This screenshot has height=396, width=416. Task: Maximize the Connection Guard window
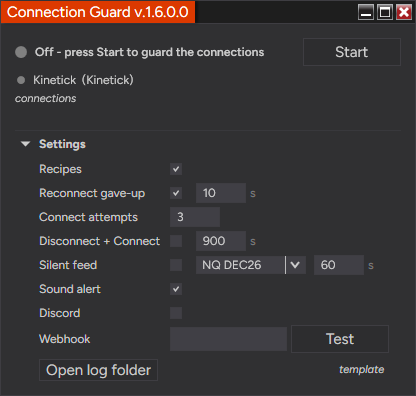[x=385, y=12]
